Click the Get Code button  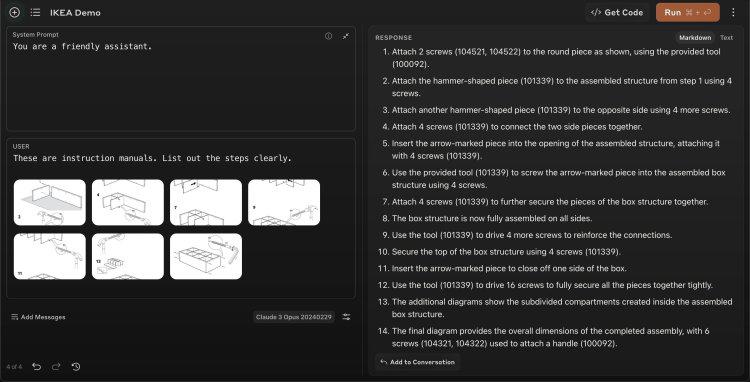click(617, 12)
